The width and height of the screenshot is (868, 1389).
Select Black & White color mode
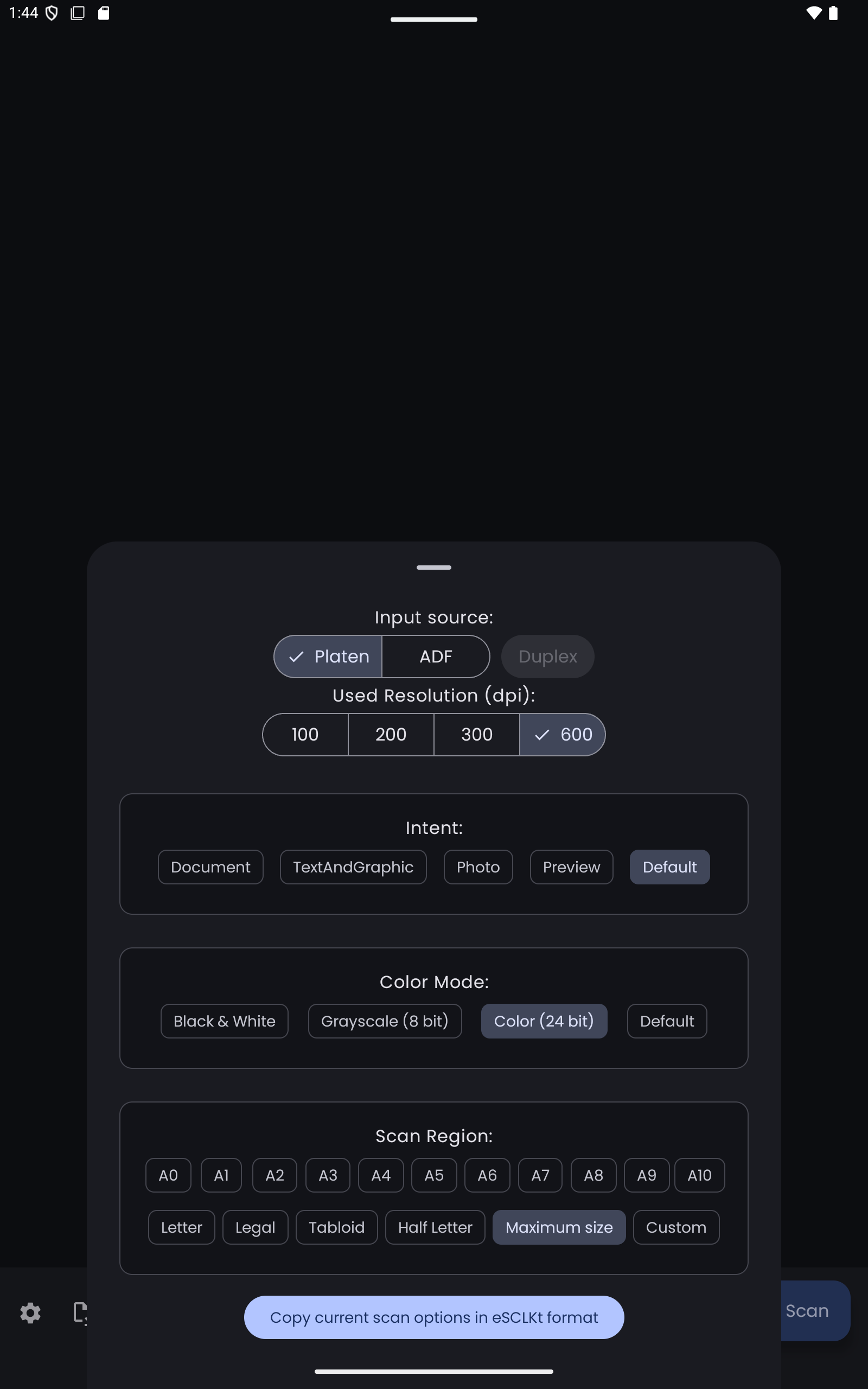tap(224, 1021)
